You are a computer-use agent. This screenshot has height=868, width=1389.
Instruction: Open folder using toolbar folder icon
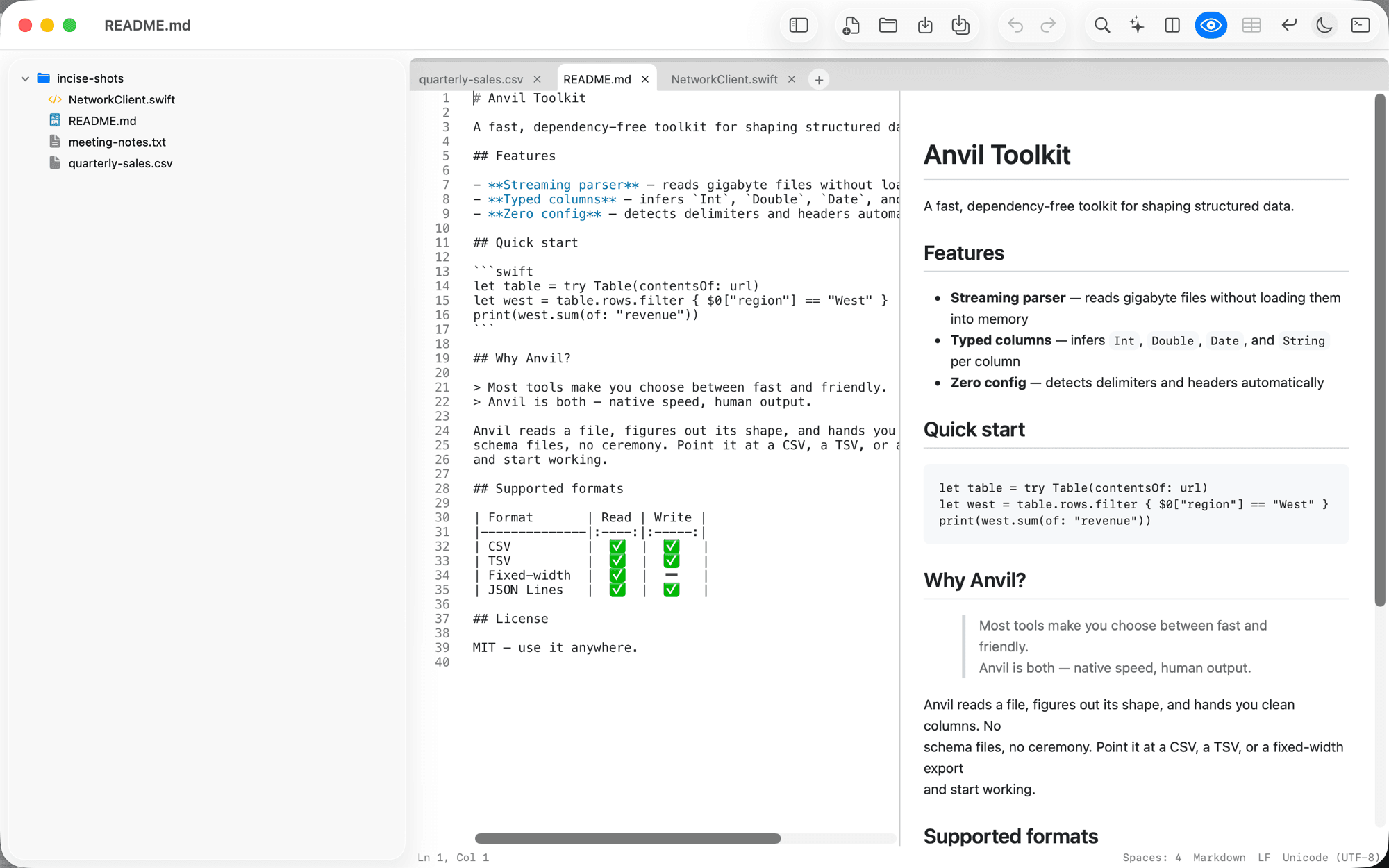(x=888, y=26)
